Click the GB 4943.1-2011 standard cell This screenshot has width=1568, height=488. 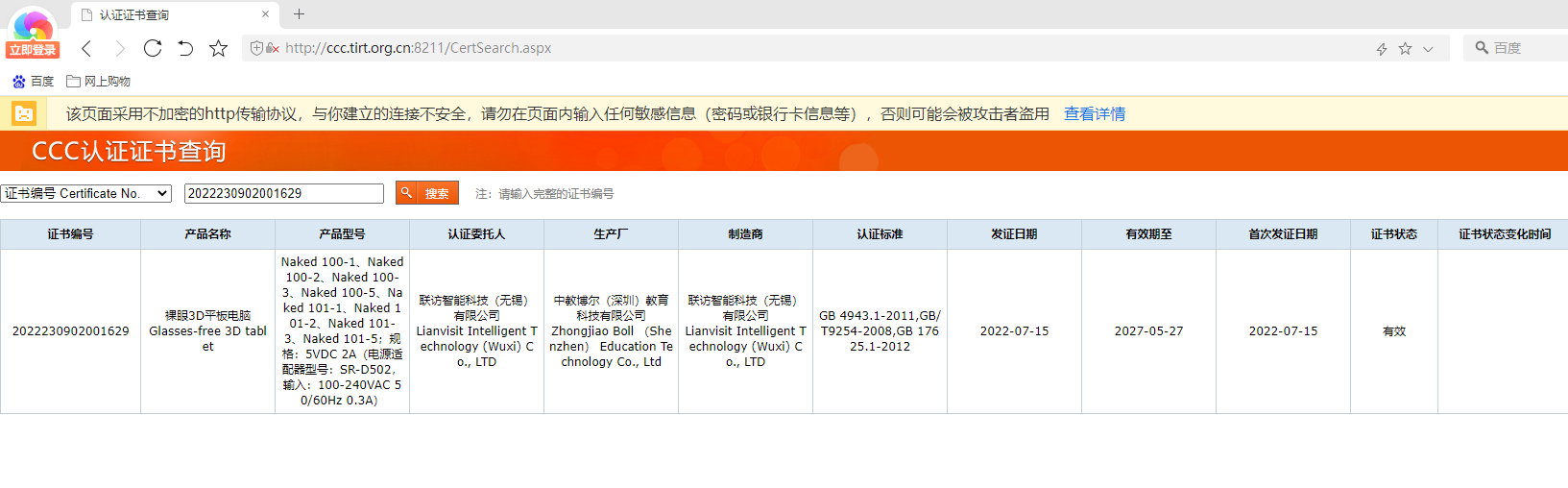[x=880, y=331]
